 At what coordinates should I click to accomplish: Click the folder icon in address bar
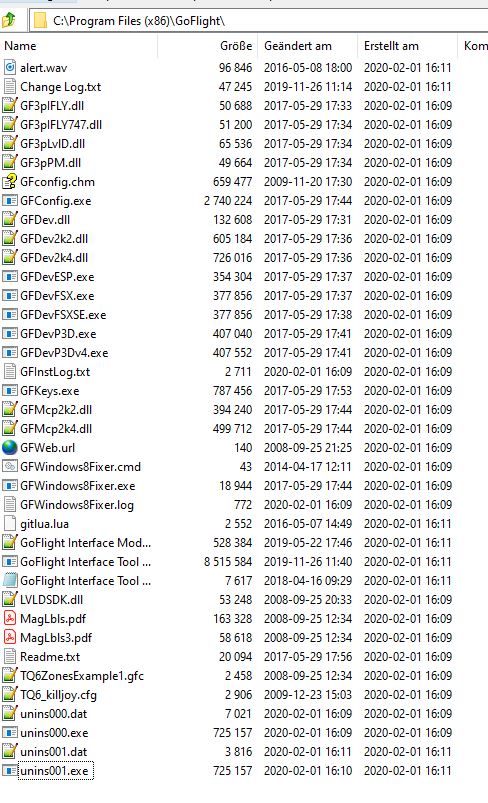(40, 20)
